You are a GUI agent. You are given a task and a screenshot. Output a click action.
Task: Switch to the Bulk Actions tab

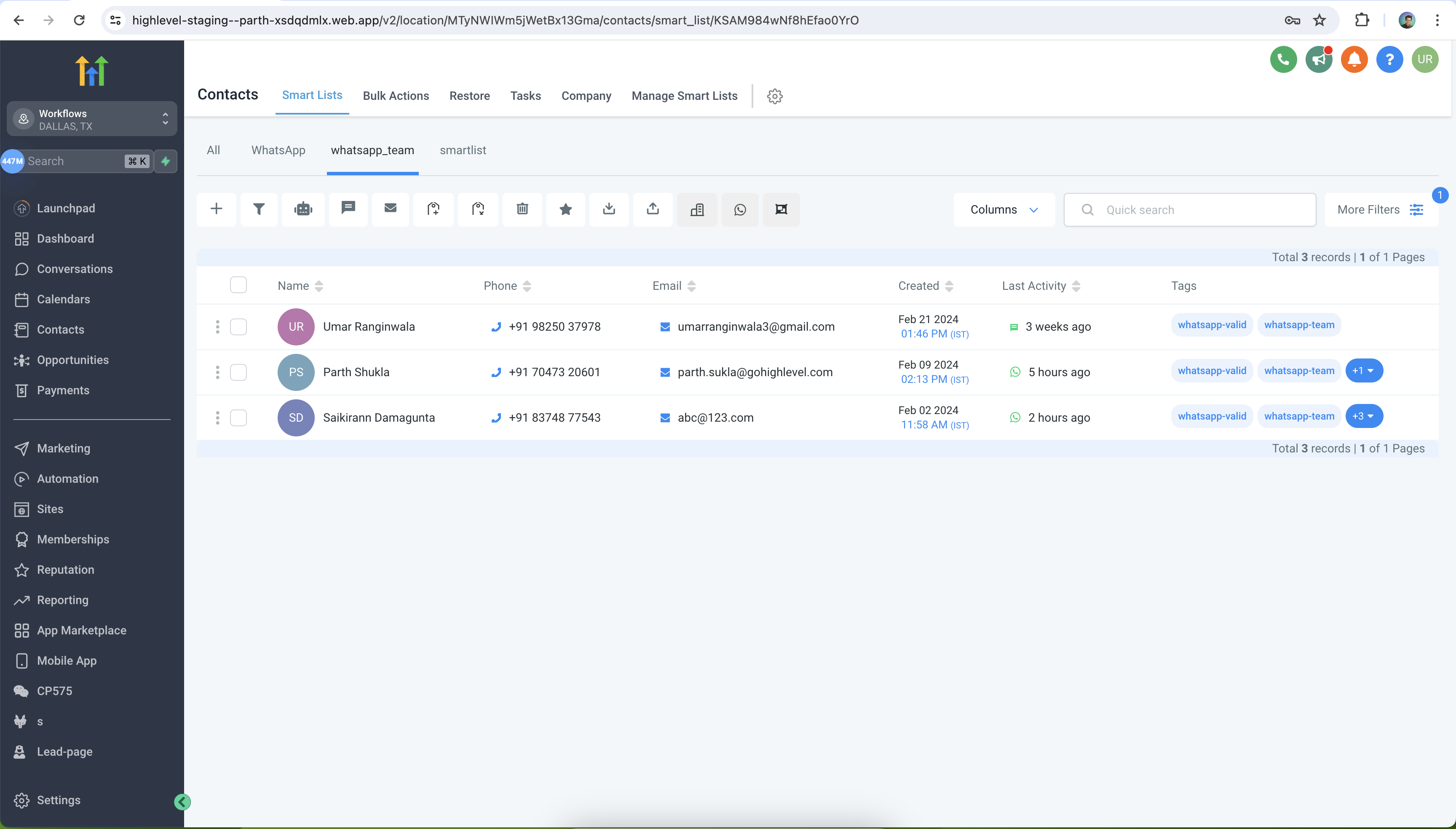(396, 96)
